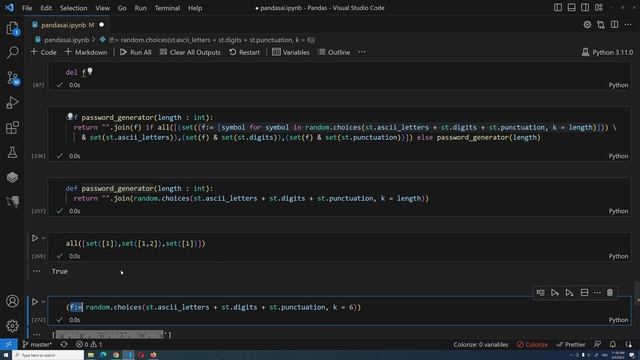Open remote window status bar button
Image resolution: width=640 pixels, height=360 pixels.
[x=9, y=344]
